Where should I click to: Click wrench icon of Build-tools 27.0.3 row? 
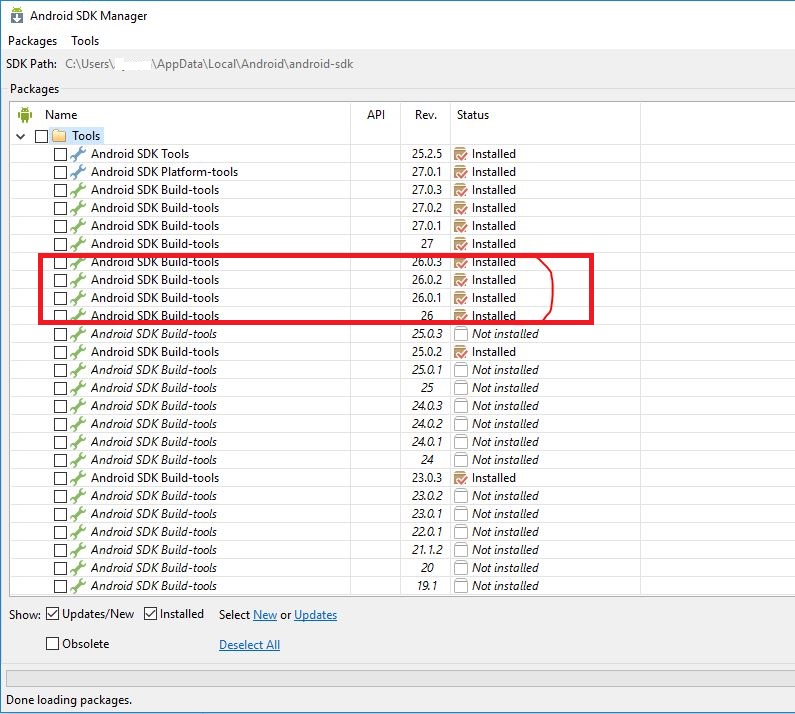(78, 190)
